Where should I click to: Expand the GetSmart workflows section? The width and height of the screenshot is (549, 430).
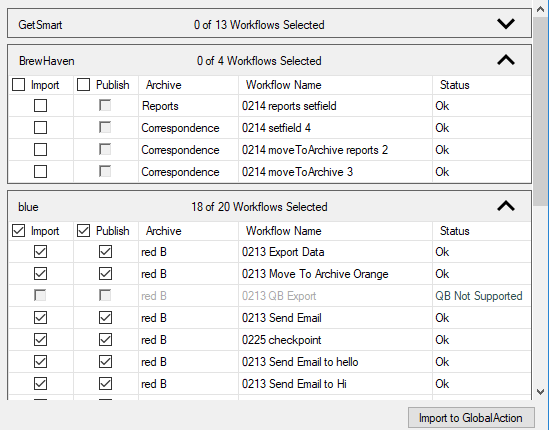(506, 24)
